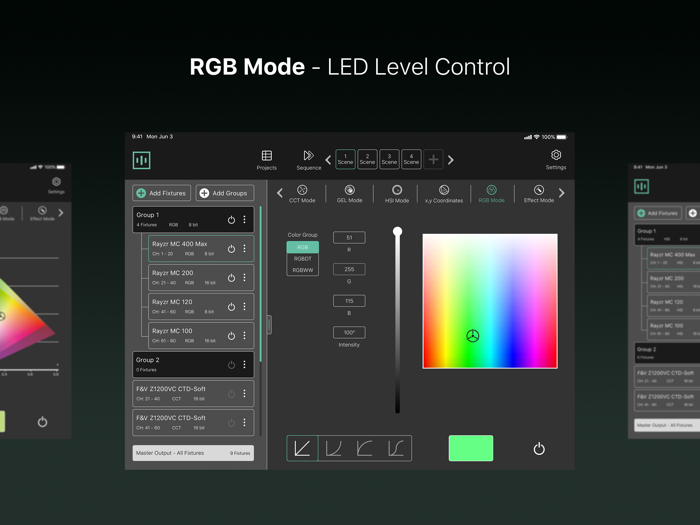The image size is (700, 525).
Task: Click the Add Fixtures button
Action: pos(162,193)
